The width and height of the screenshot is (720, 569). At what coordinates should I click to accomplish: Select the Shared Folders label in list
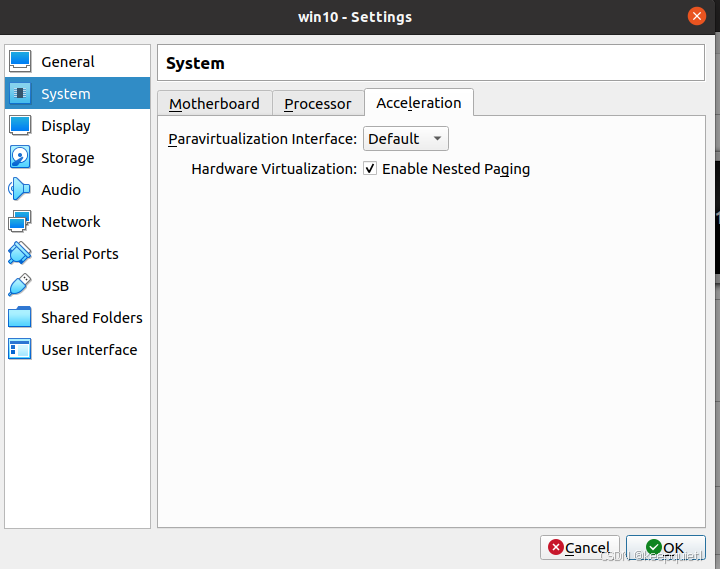pos(92,318)
